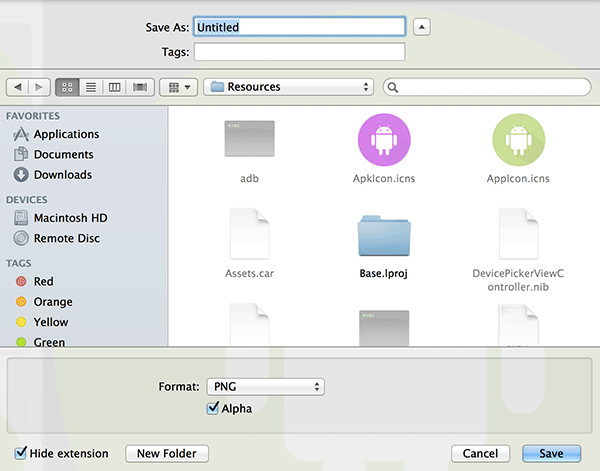This screenshot has height=471, width=600.
Task: Click the Cancel button
Action: [481, 453]
